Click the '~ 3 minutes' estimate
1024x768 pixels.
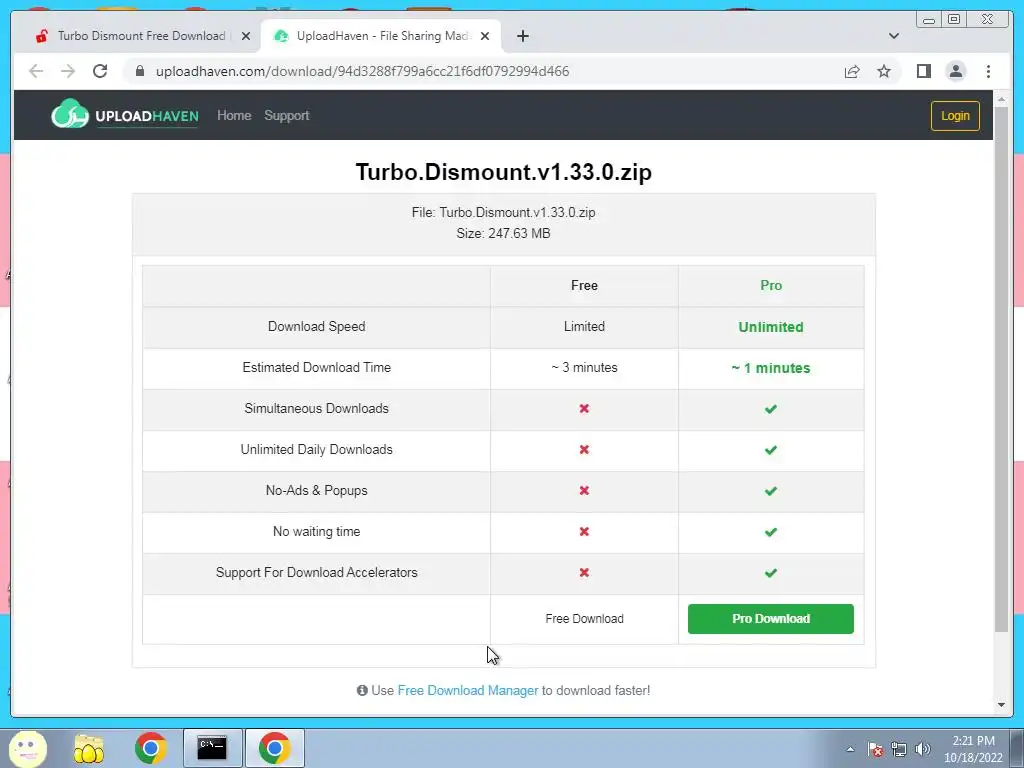[x=584, y=368]
